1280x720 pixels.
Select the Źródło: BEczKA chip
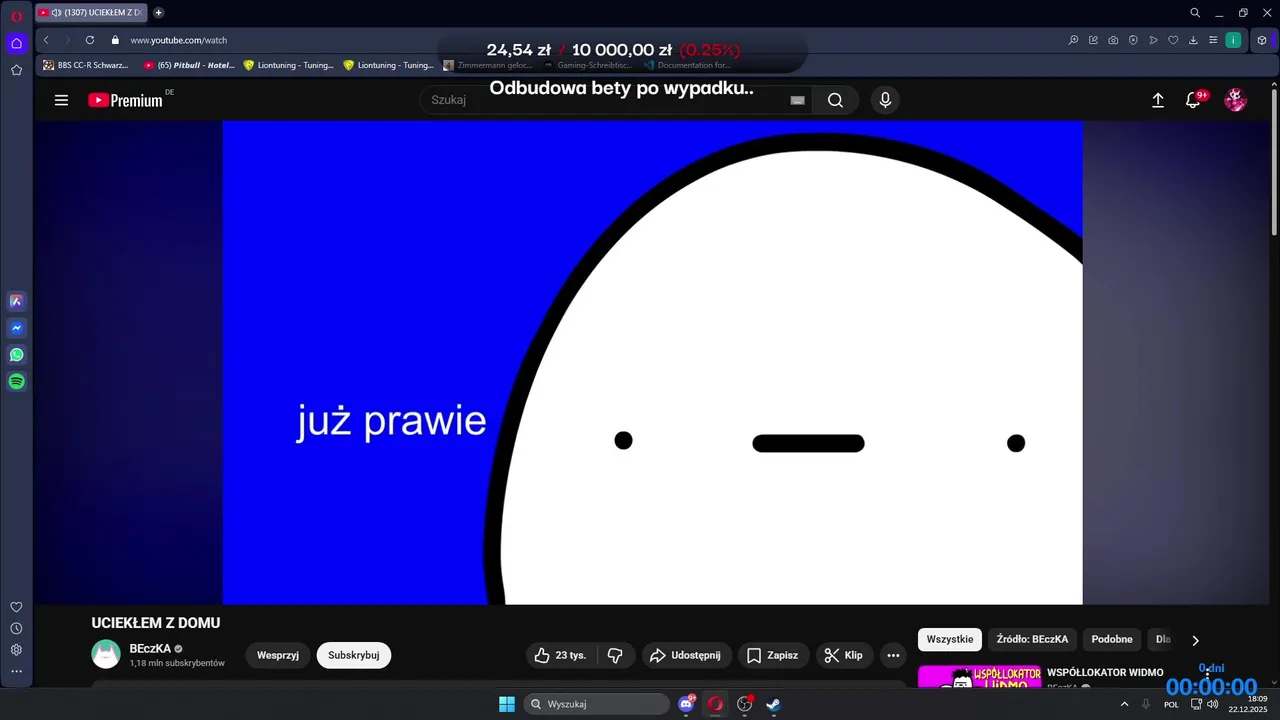(x=1032, y=639)
